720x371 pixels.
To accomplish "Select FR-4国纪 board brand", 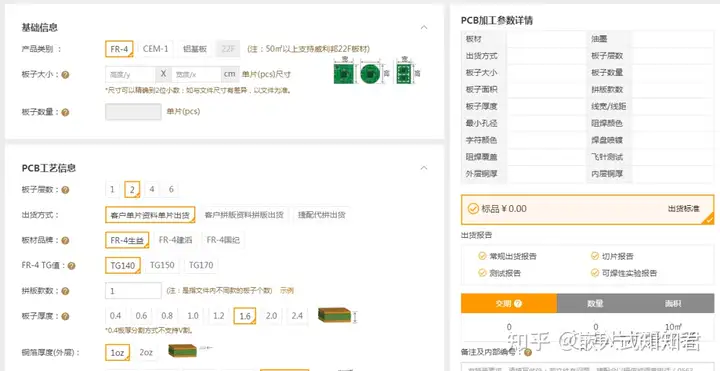I will click(223, 240).
